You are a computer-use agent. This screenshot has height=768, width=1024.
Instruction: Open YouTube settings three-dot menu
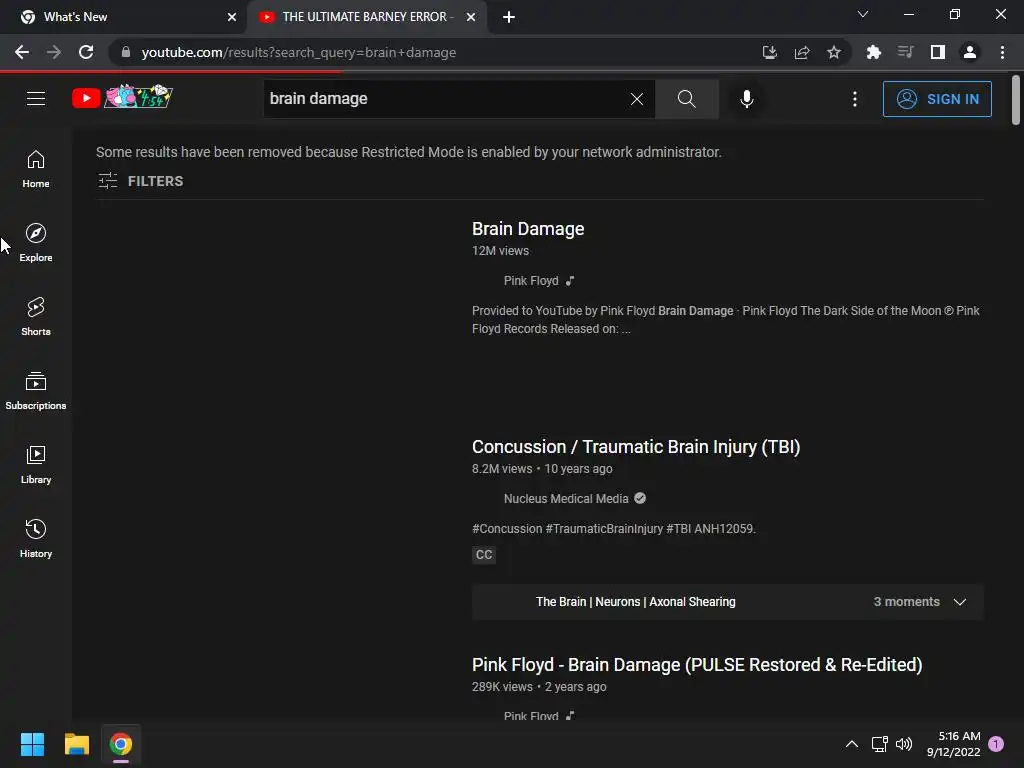854,99
